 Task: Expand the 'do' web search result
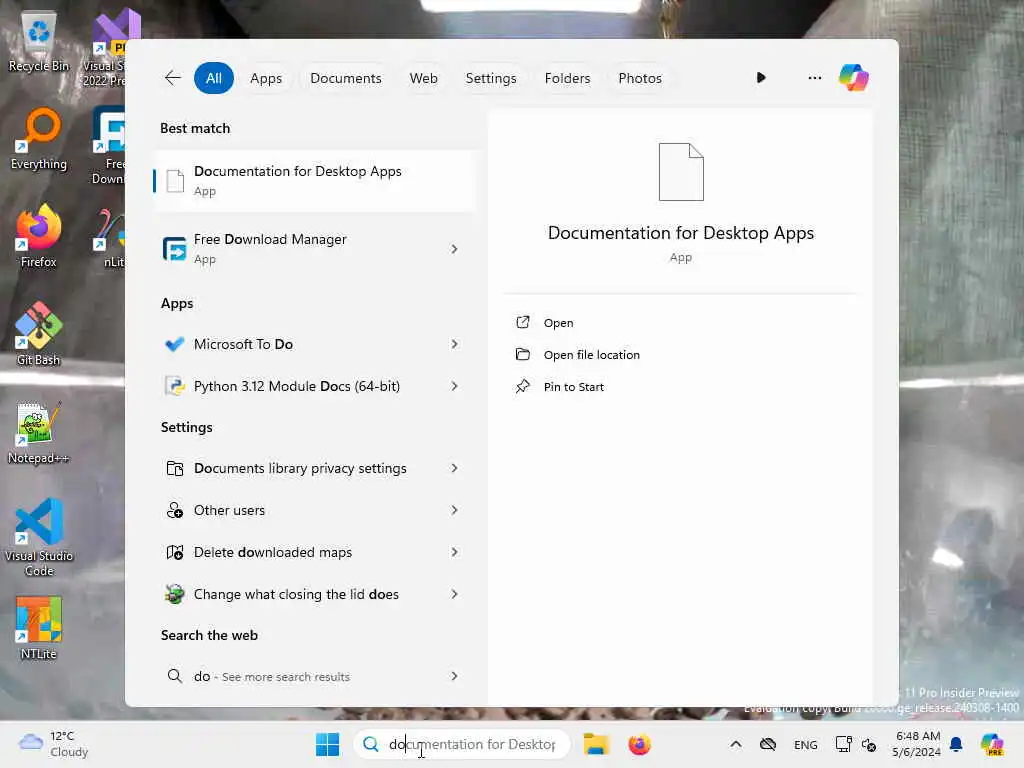click(x=454, y=676)
